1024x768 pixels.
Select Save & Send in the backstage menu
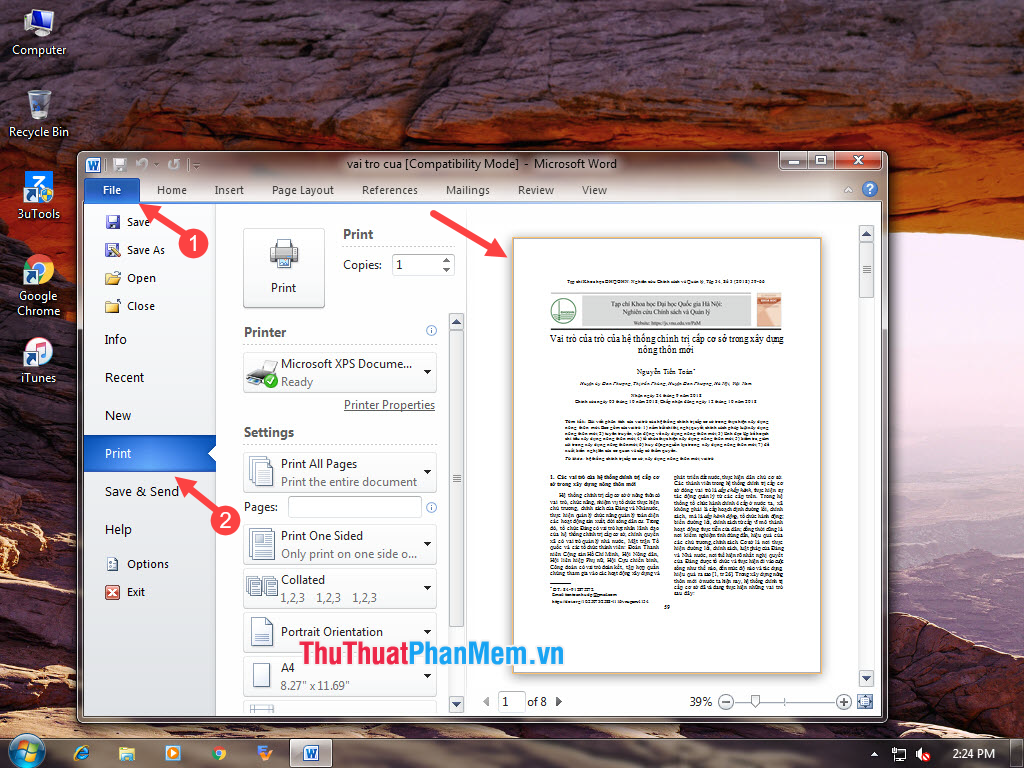(x=142, y=491)
